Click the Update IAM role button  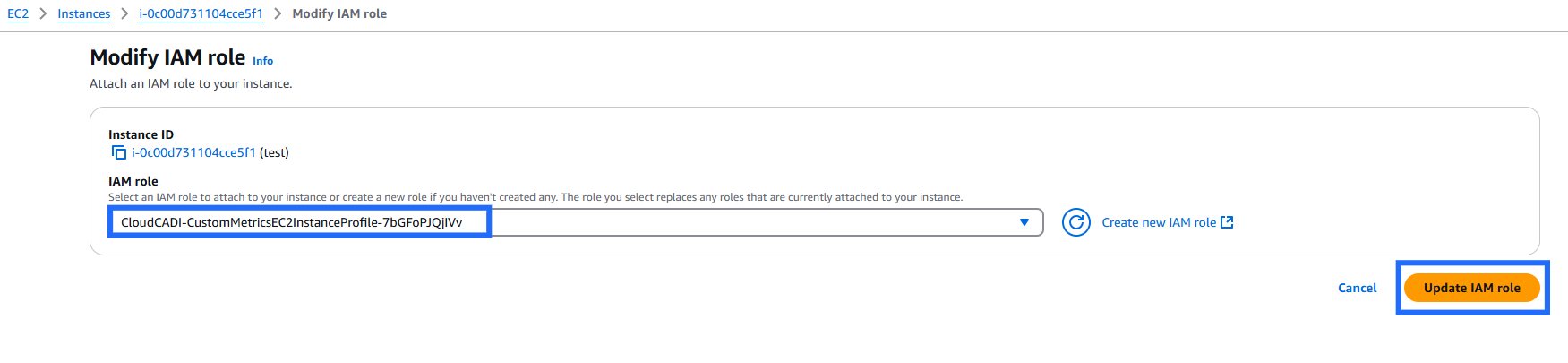pos(1471,288)
